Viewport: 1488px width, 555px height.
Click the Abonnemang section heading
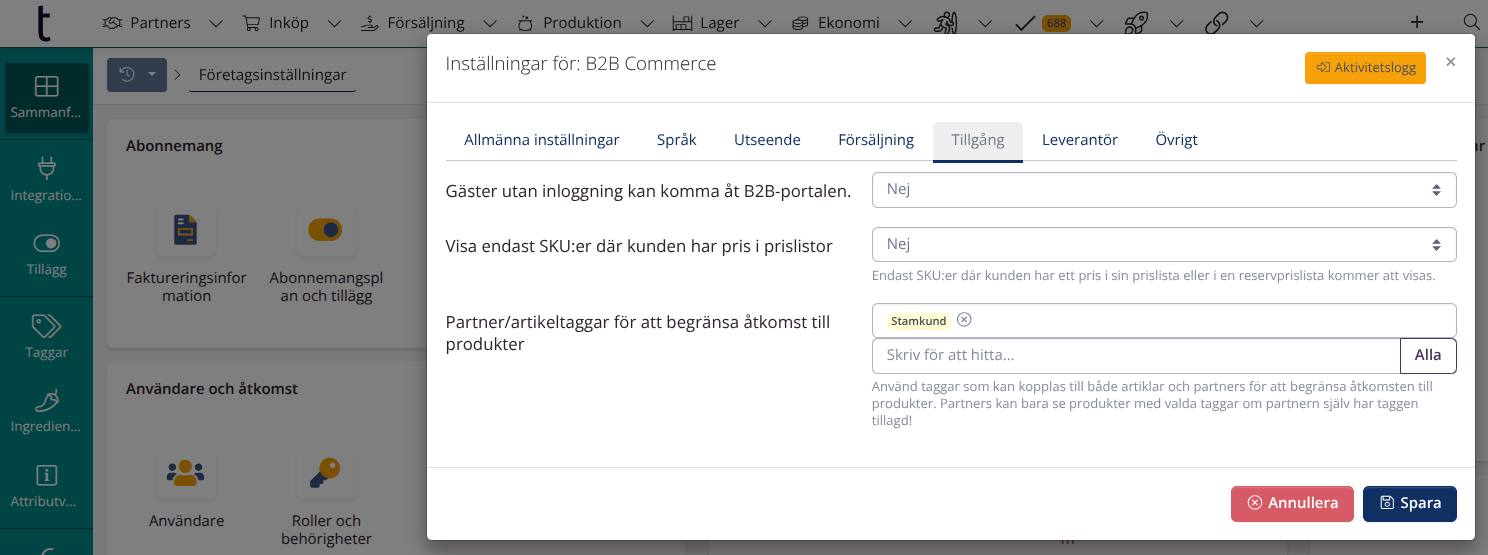tap(174, 146)
